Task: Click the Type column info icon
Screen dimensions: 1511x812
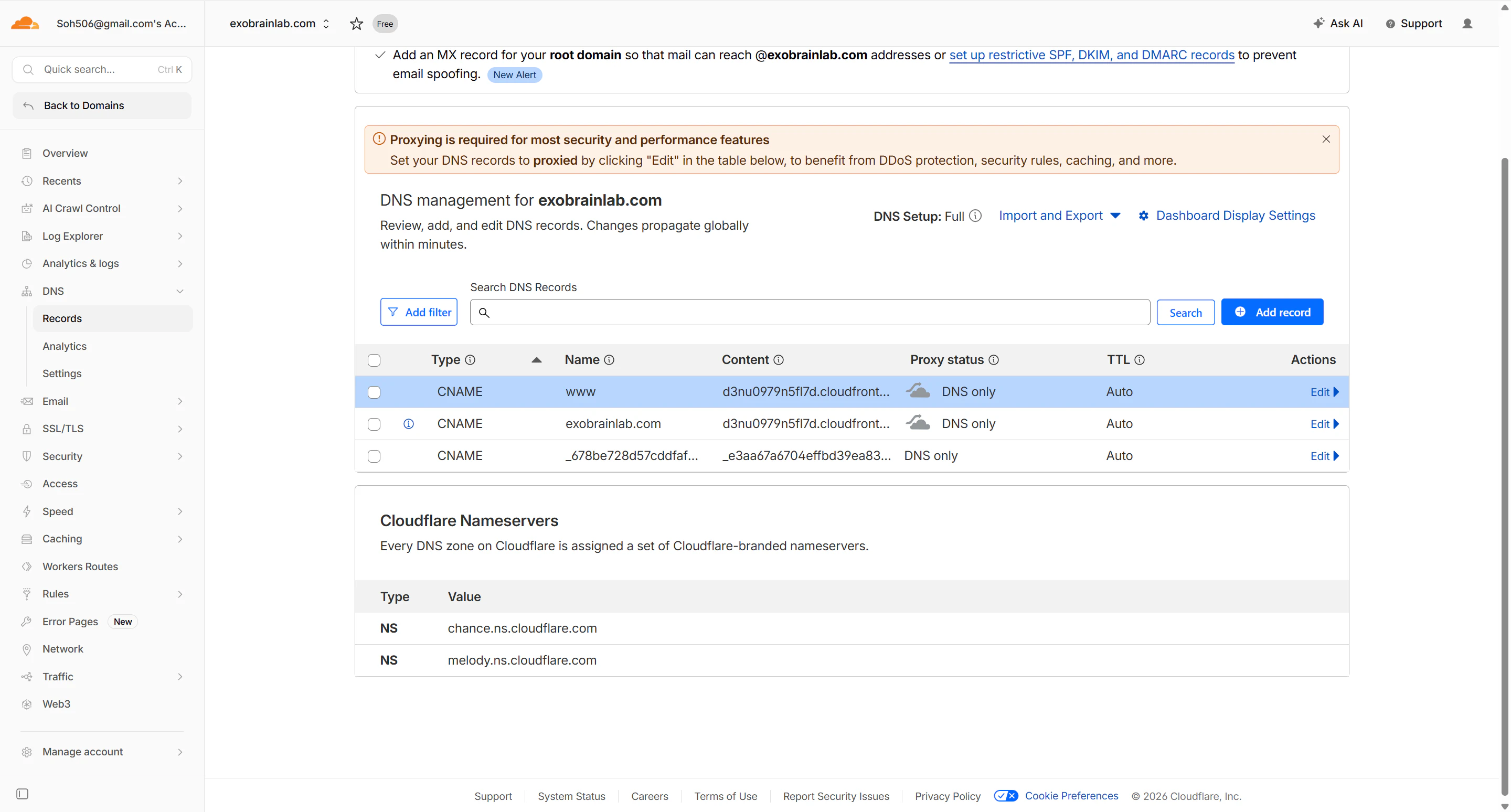Action: [470, 360]
